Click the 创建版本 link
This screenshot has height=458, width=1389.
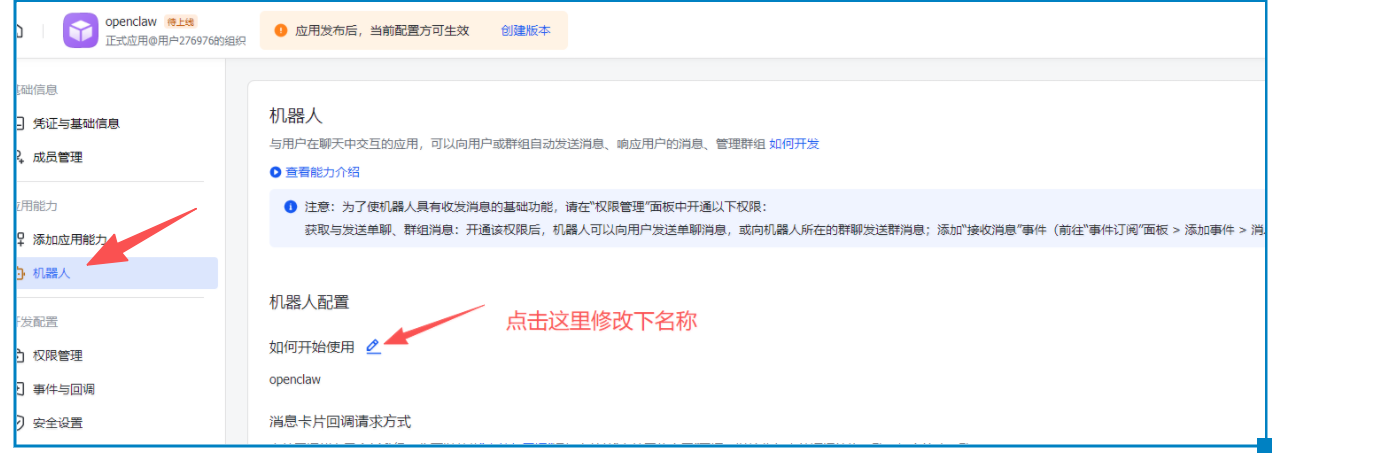click(x=526, y=30)
